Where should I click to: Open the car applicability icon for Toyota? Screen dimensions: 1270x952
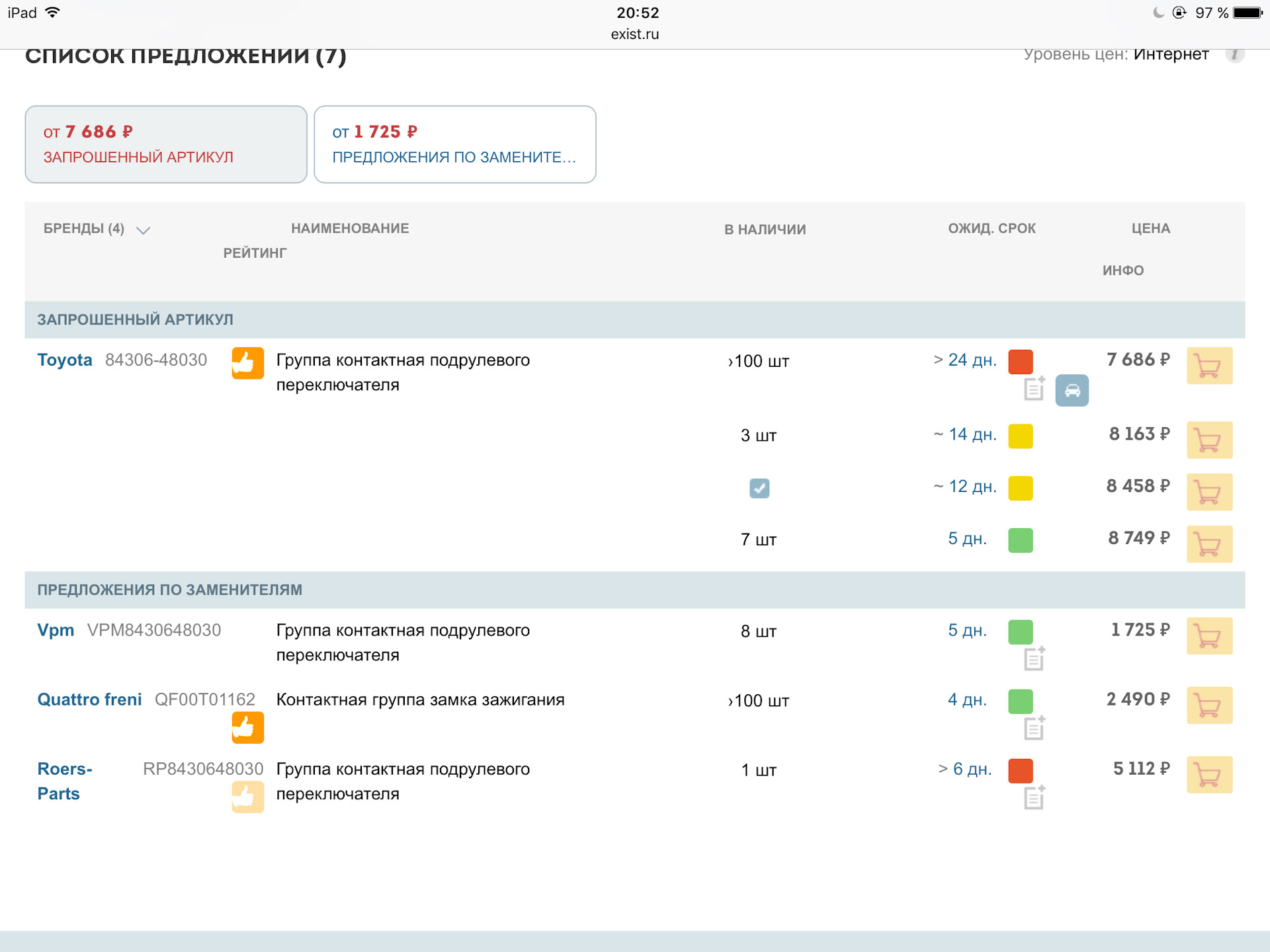[x=1072, y=390]
